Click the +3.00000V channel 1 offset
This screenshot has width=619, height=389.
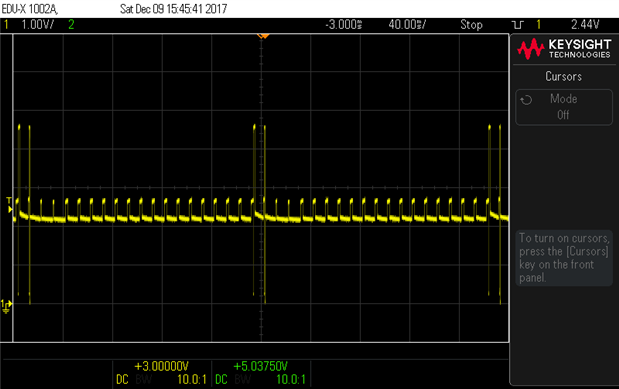pos(161,366)
